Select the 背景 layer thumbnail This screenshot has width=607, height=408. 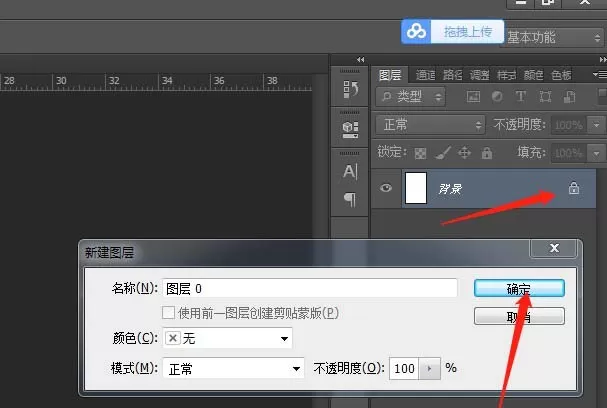coord(416,188)
